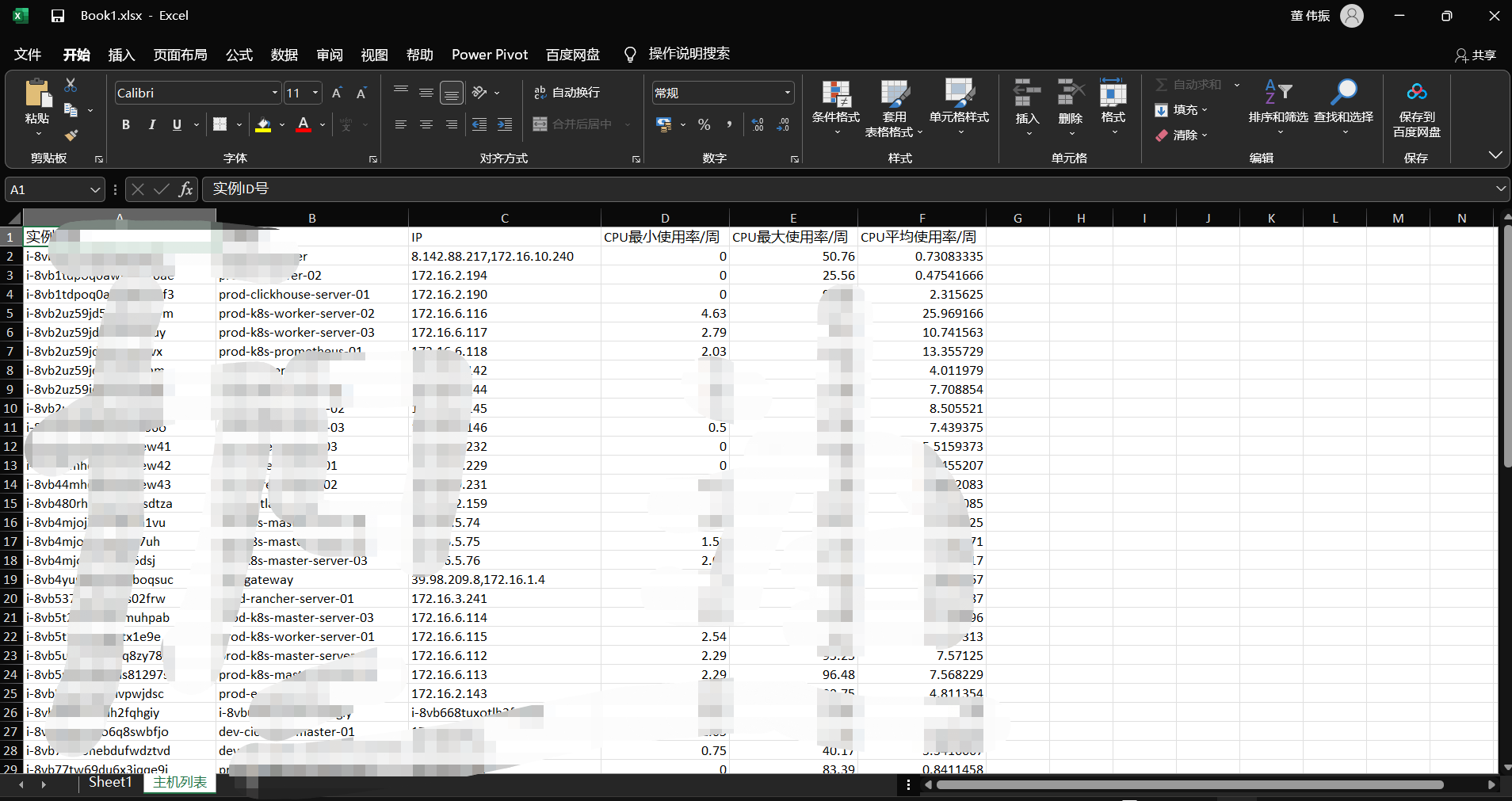Toggle italic formatting
The image size is (1512, 801).
[x=151, y=124]
